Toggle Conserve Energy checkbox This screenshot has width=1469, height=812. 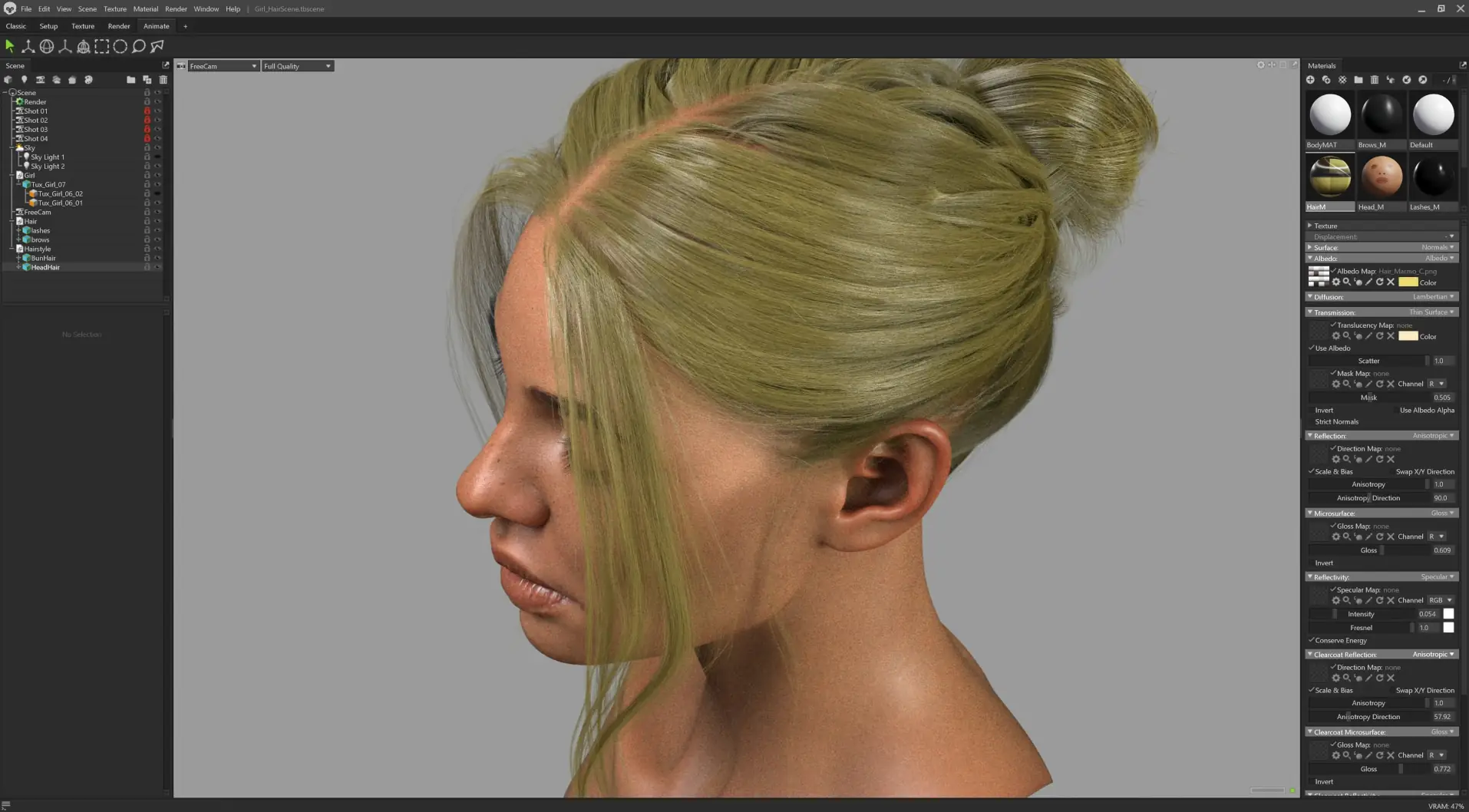point(1312,641)
